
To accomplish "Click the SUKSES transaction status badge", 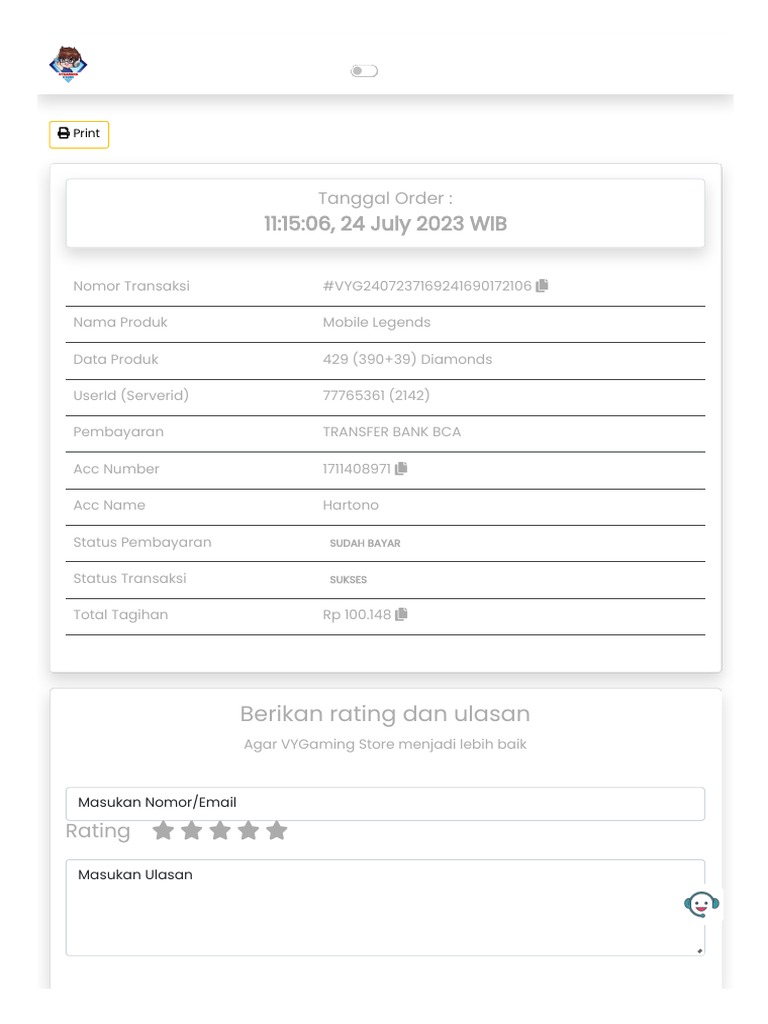I will [x=348, y=579].
